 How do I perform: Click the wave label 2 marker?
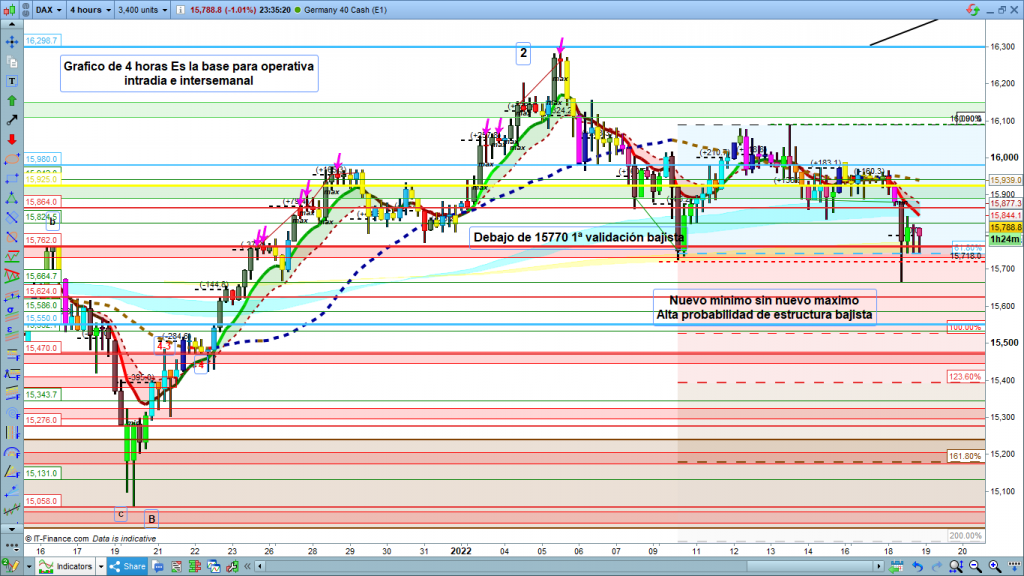click(x=522, y=53)
